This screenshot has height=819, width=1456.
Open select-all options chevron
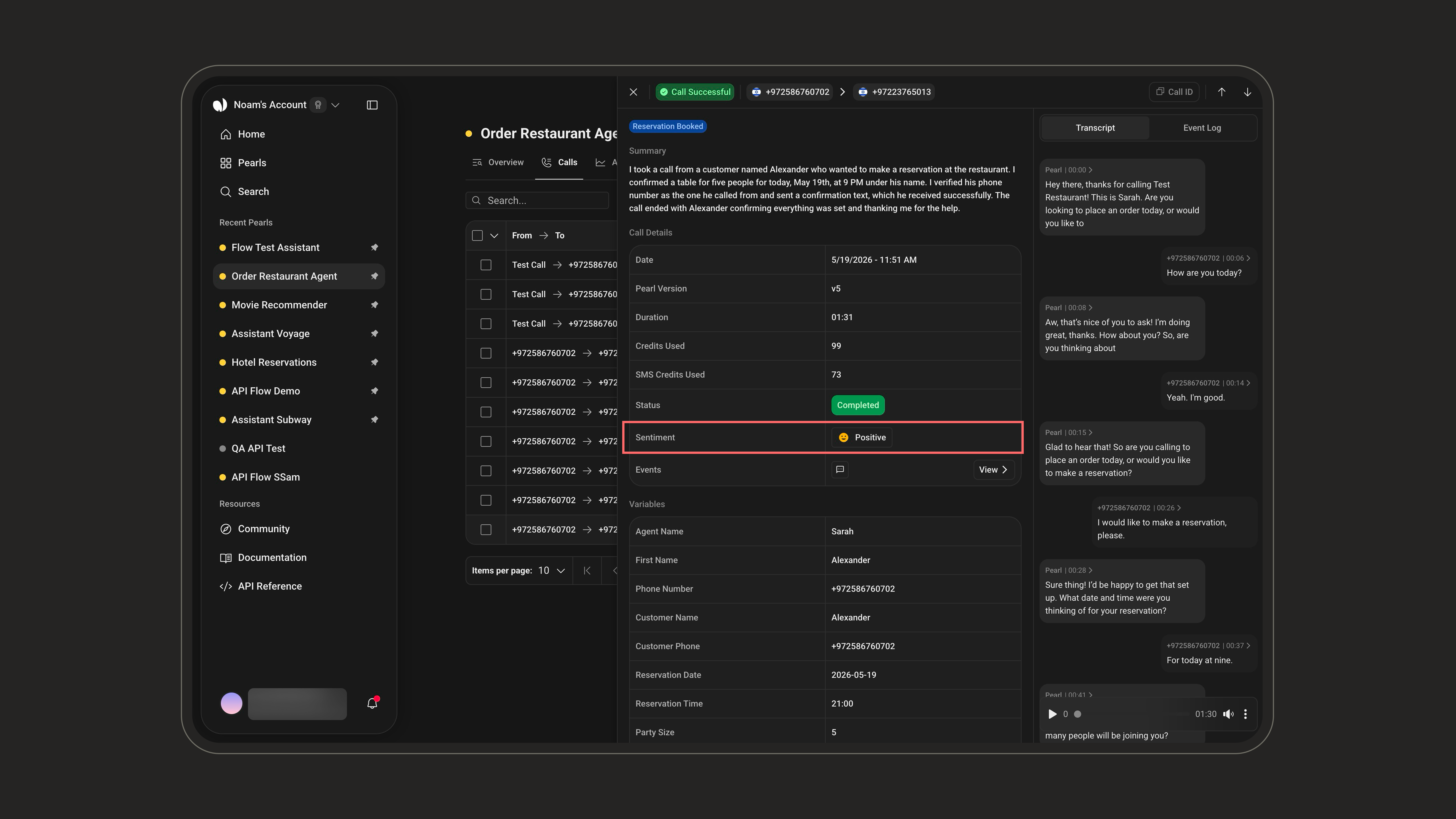click(494, 236)
